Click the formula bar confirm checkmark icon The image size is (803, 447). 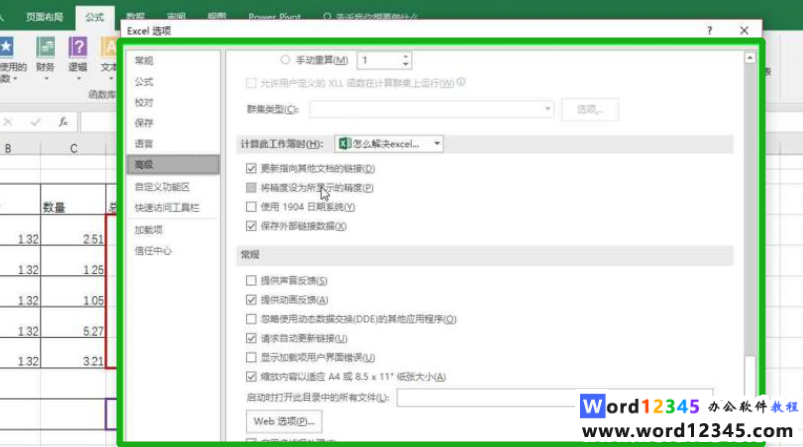pos(35,122)
